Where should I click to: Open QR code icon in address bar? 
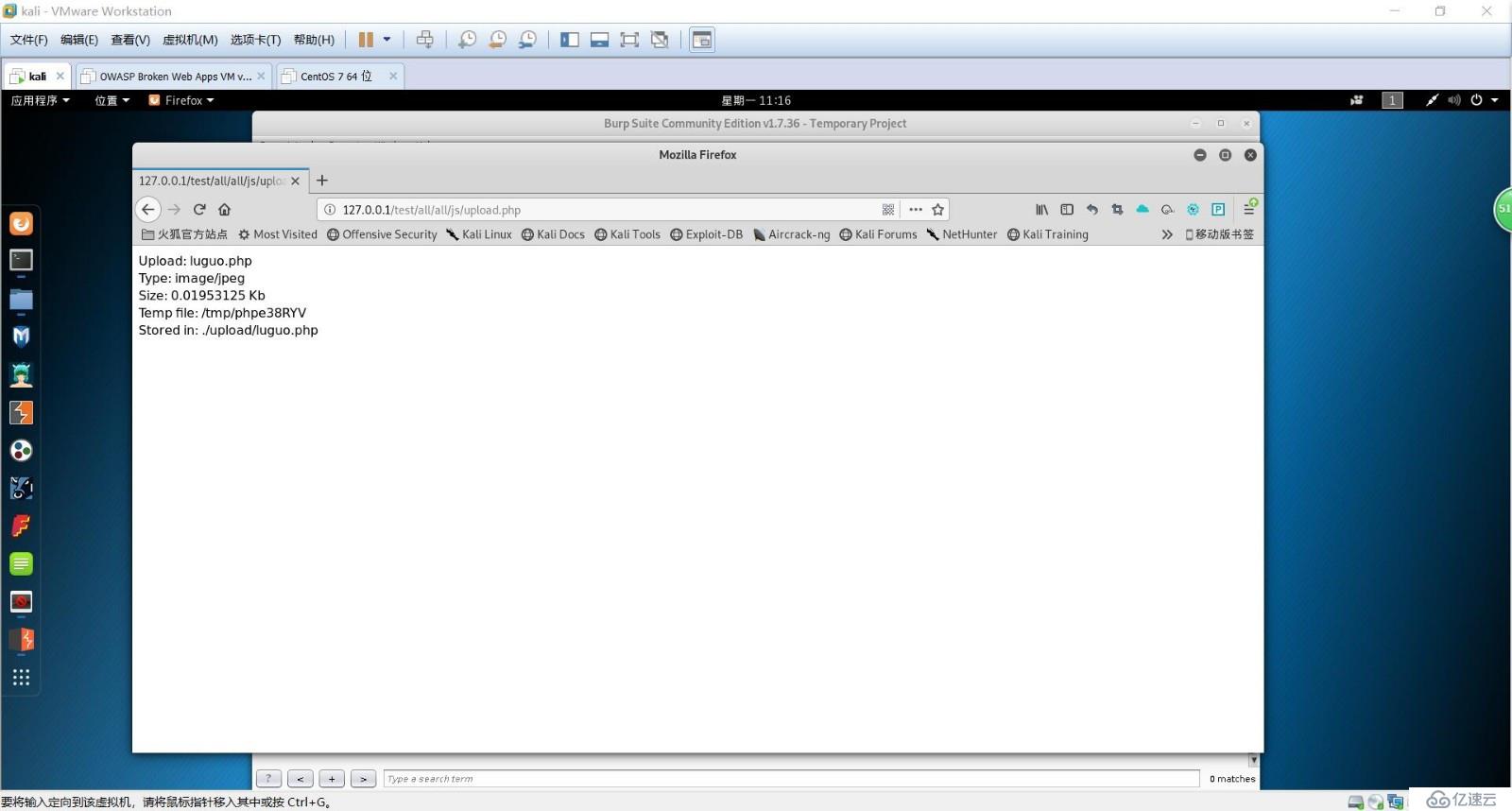(x=888, y=210)
